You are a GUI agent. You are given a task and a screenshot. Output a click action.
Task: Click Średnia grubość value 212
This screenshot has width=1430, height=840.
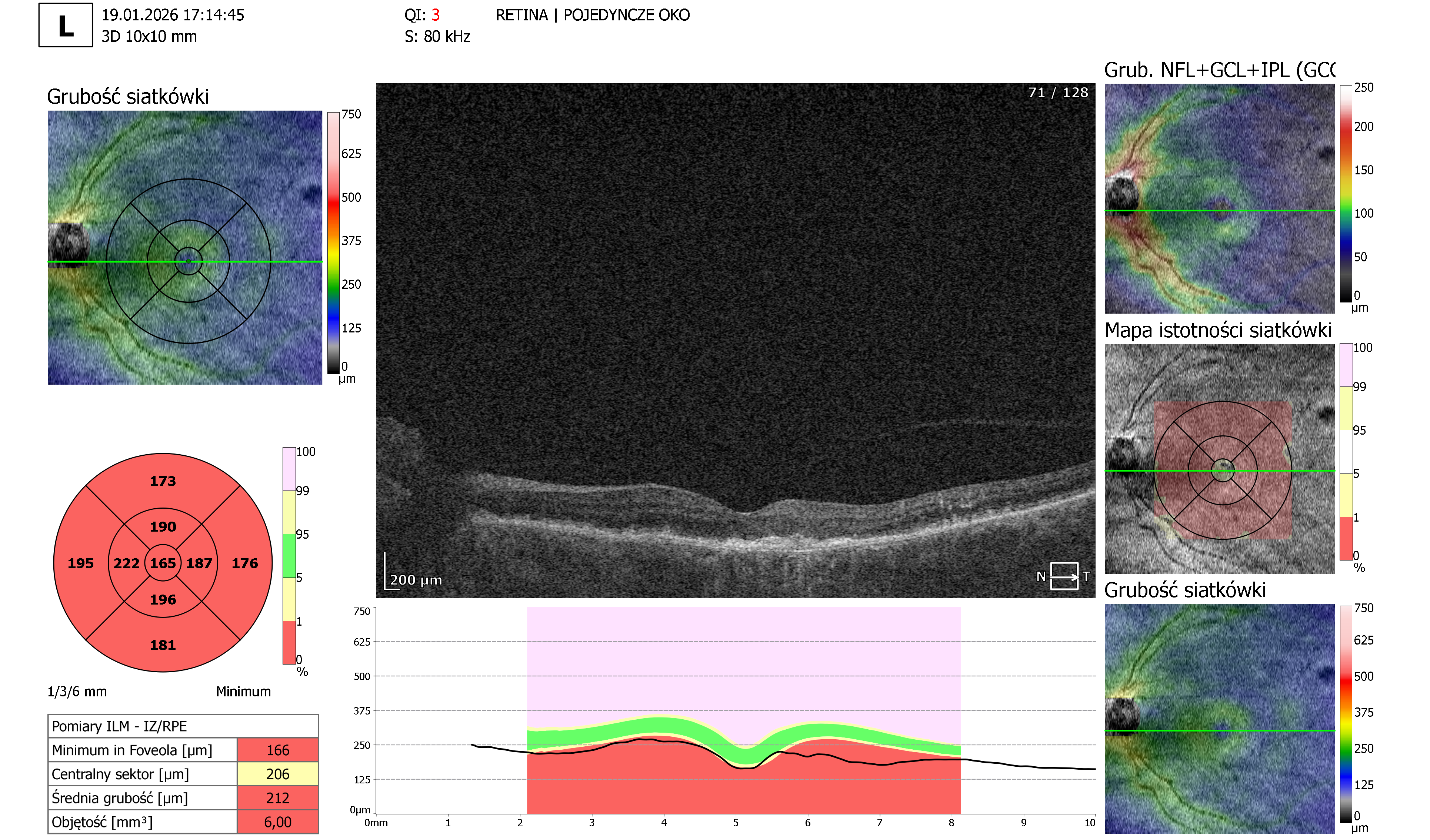[277, 797]
